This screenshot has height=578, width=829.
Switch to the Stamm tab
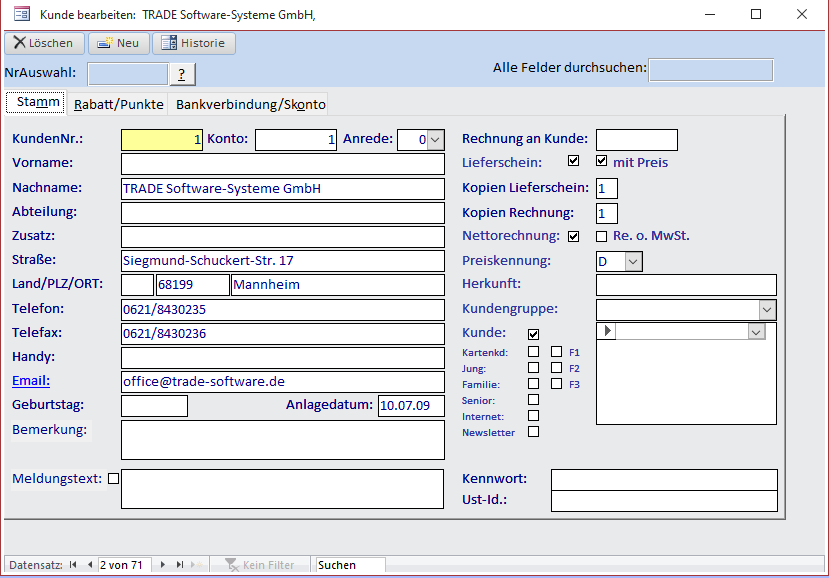(35, 102)
